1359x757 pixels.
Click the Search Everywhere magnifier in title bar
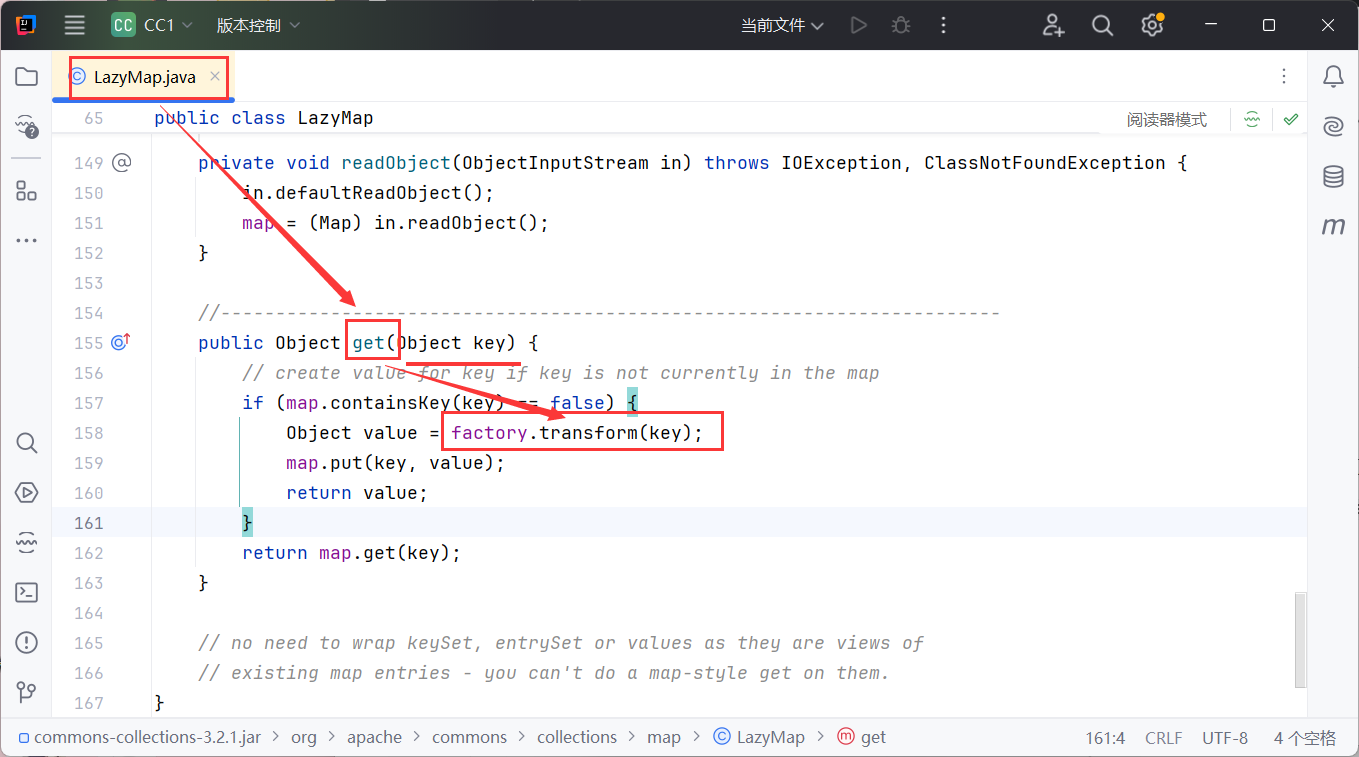pos(1102,25)
